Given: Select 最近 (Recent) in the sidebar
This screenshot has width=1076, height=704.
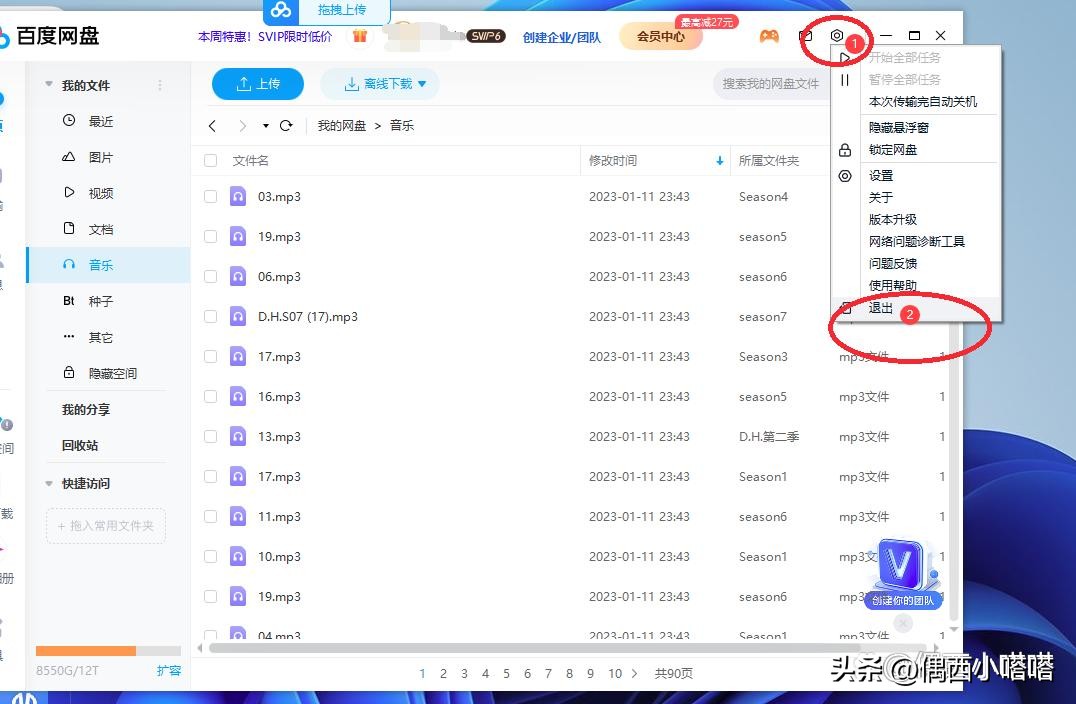Looking at the screenshot, I should point(101,120).
